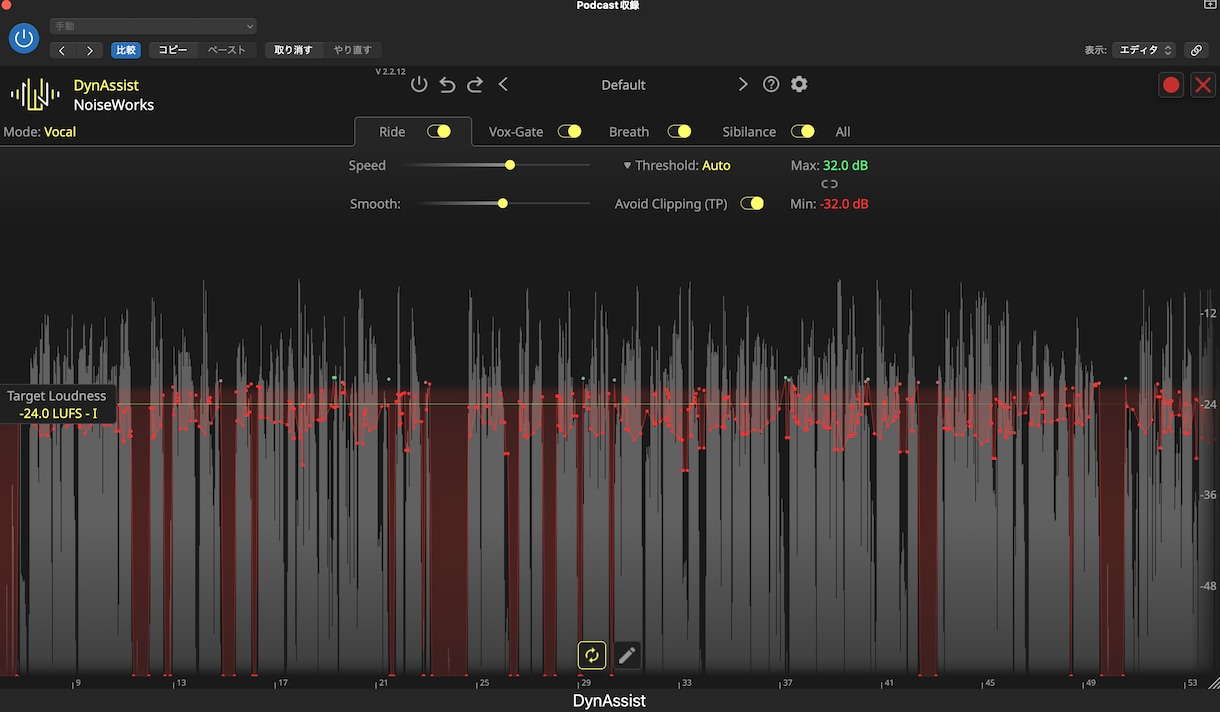
Task: Adjust the Smooth slider
Action: coord(503,203)
